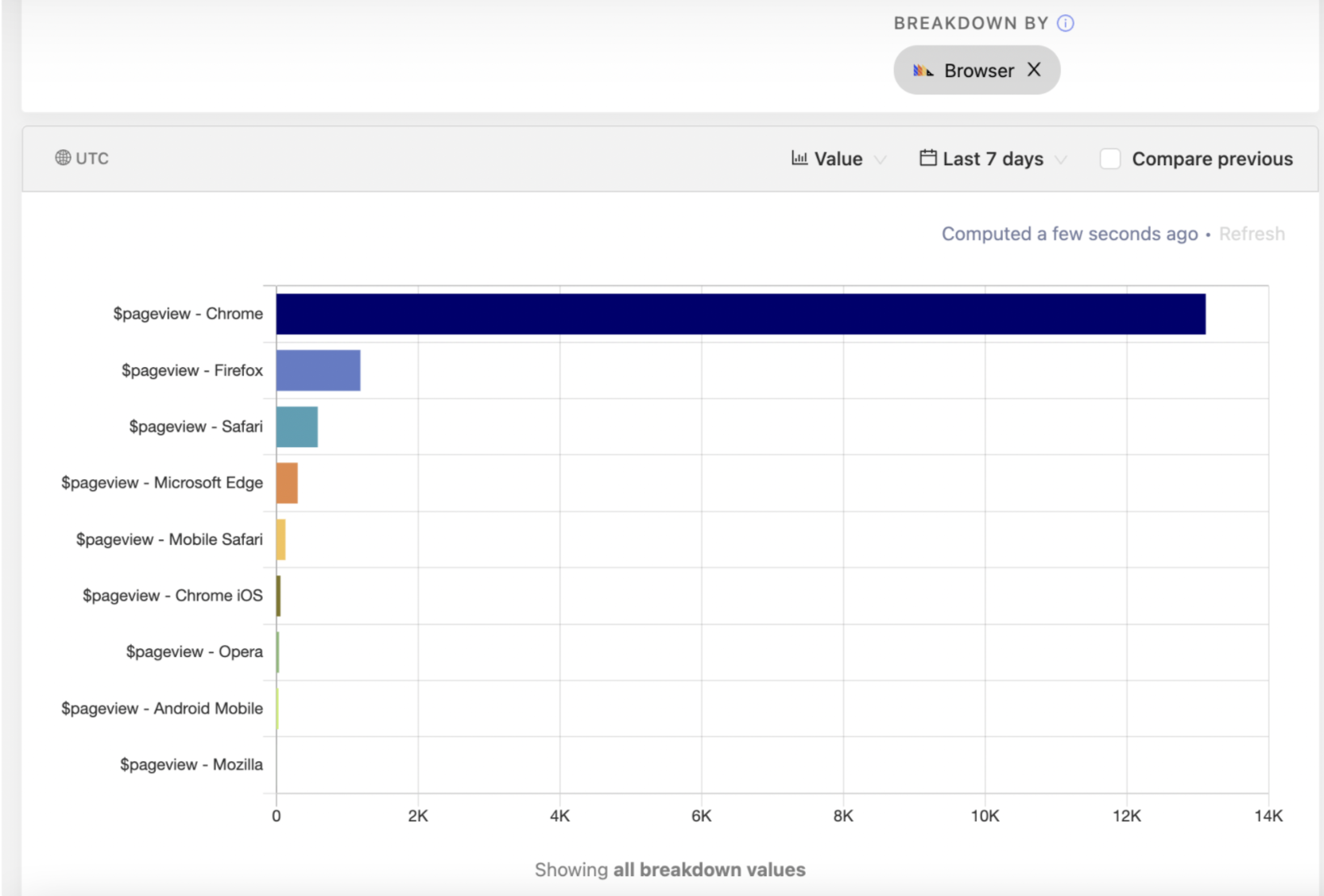
Task: Select the teal Safari bar
Action: 296,427
